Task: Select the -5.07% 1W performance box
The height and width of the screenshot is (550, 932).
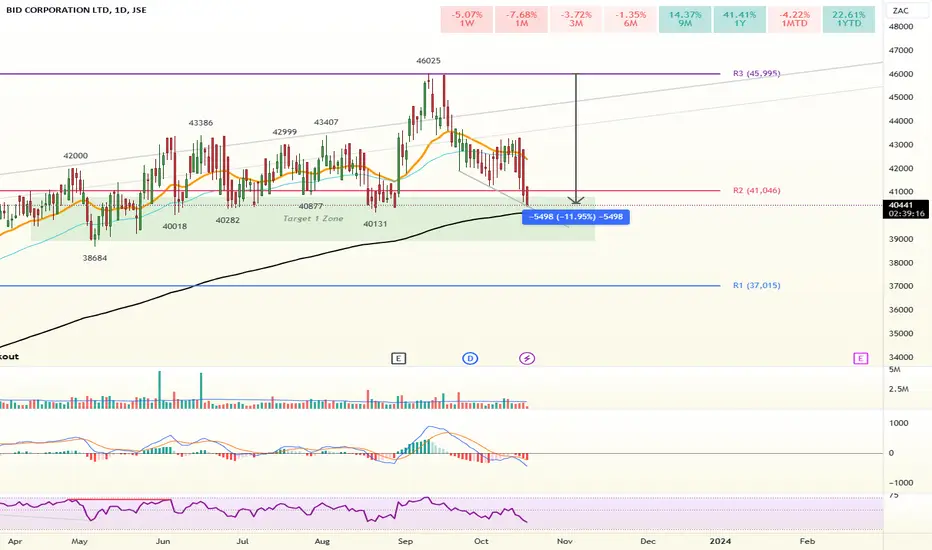Action: [467, 19]
